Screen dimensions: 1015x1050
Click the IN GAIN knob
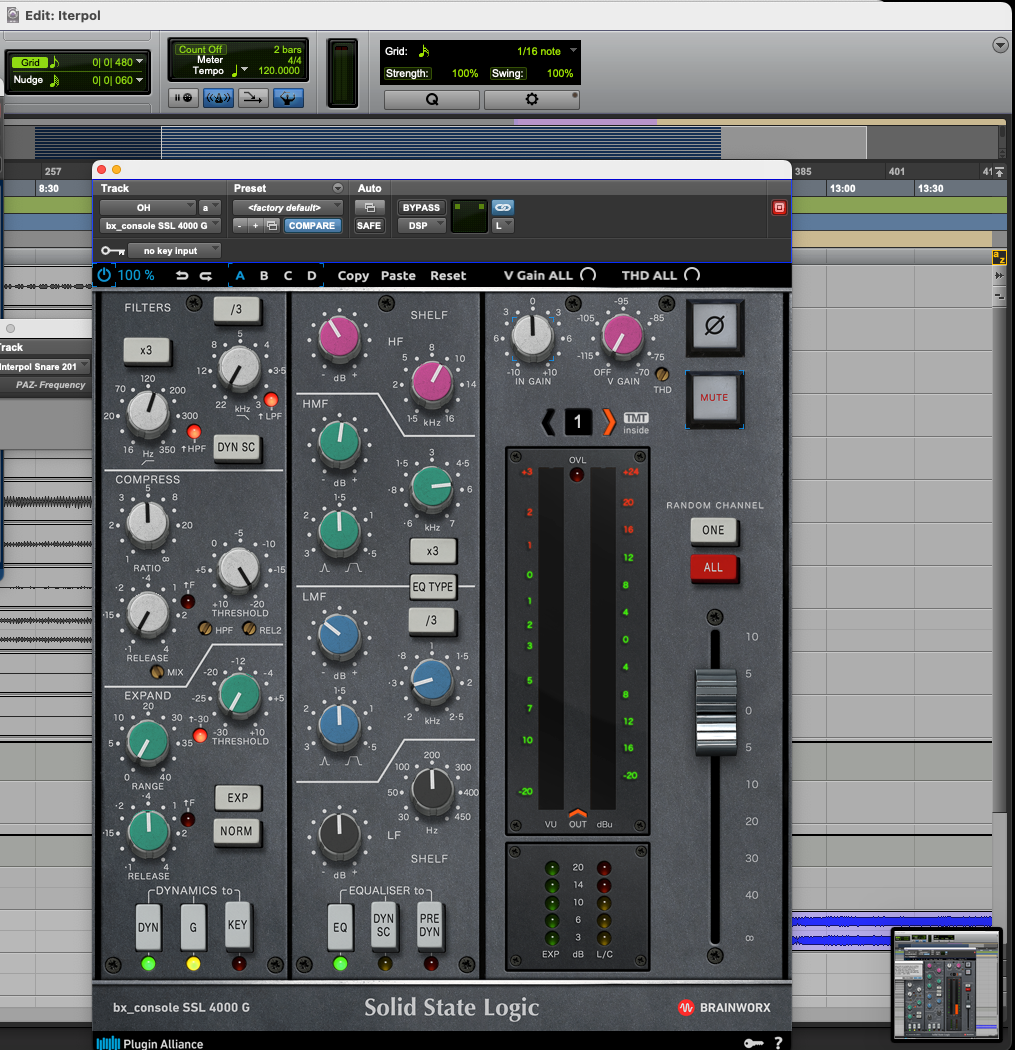pyautogui.click(x=532, y=335)
